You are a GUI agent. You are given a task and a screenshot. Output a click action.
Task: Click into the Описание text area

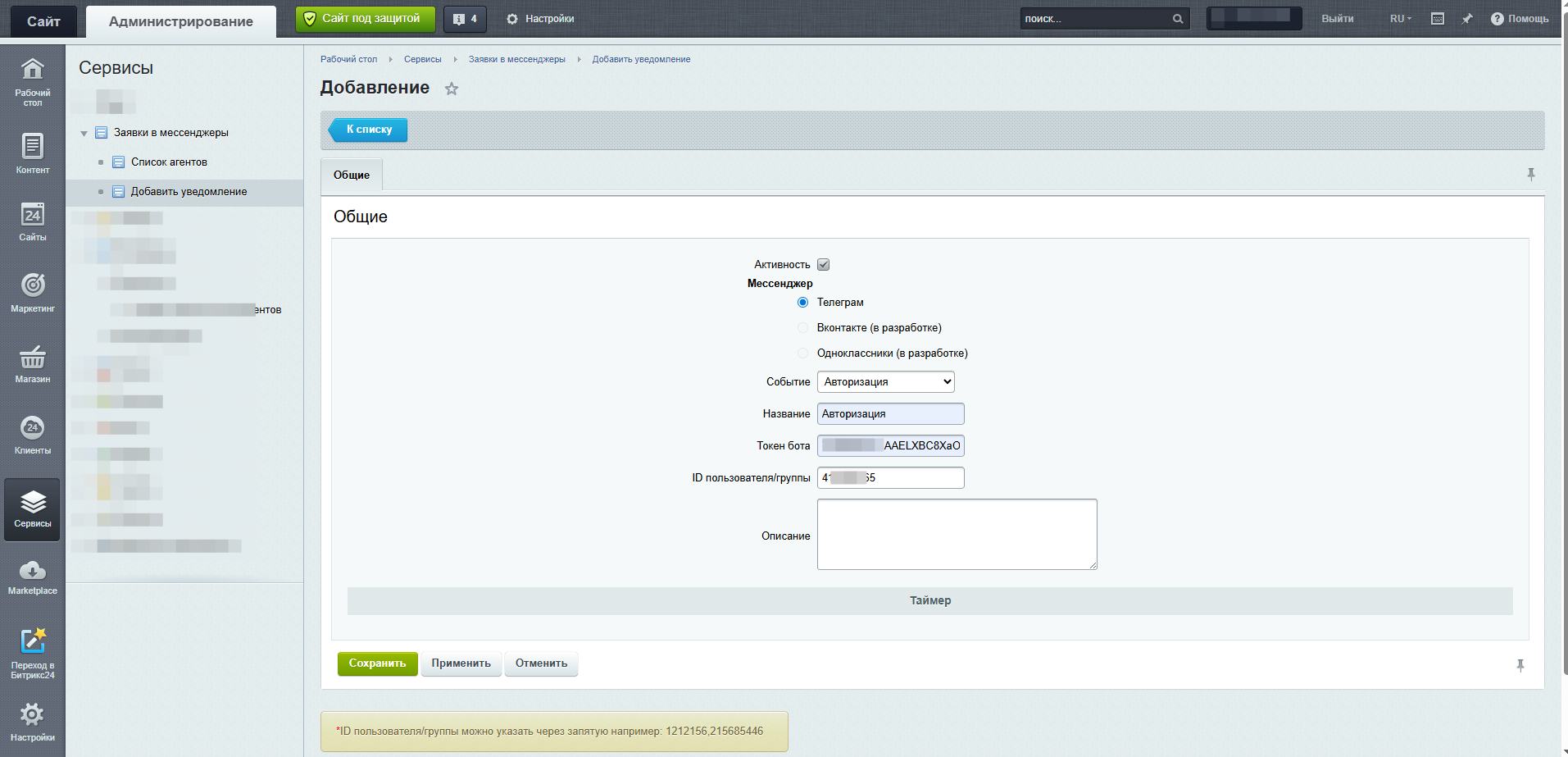[957, 534]
